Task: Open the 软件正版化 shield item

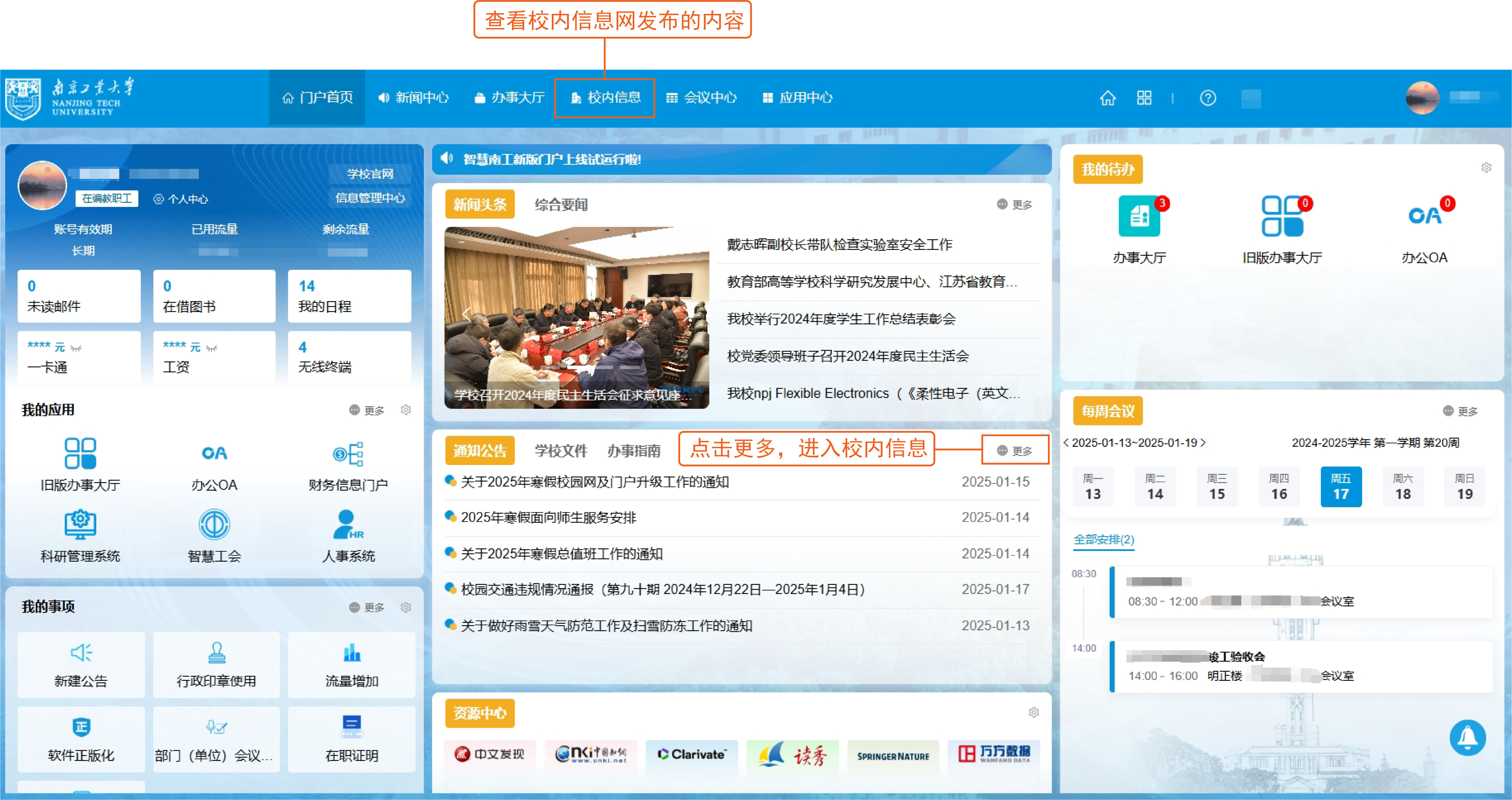Action: click(81, 739)
